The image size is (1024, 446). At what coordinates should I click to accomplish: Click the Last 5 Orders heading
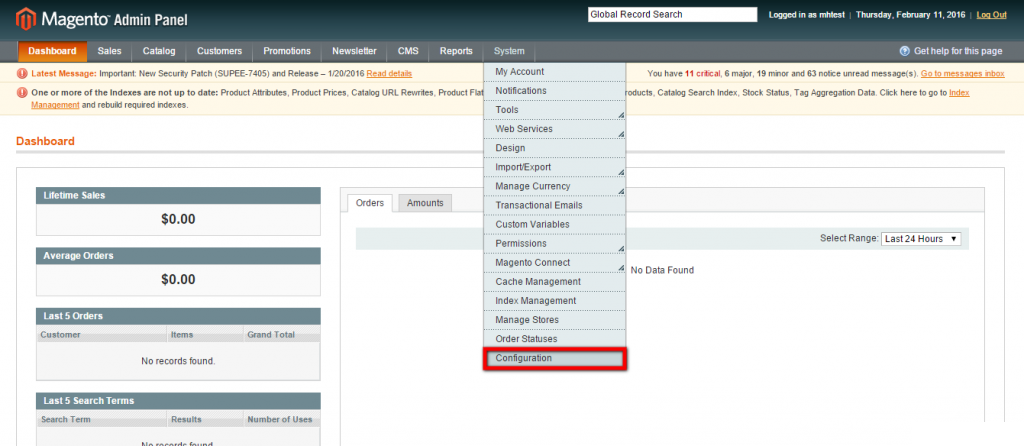[x=178, y=316]
